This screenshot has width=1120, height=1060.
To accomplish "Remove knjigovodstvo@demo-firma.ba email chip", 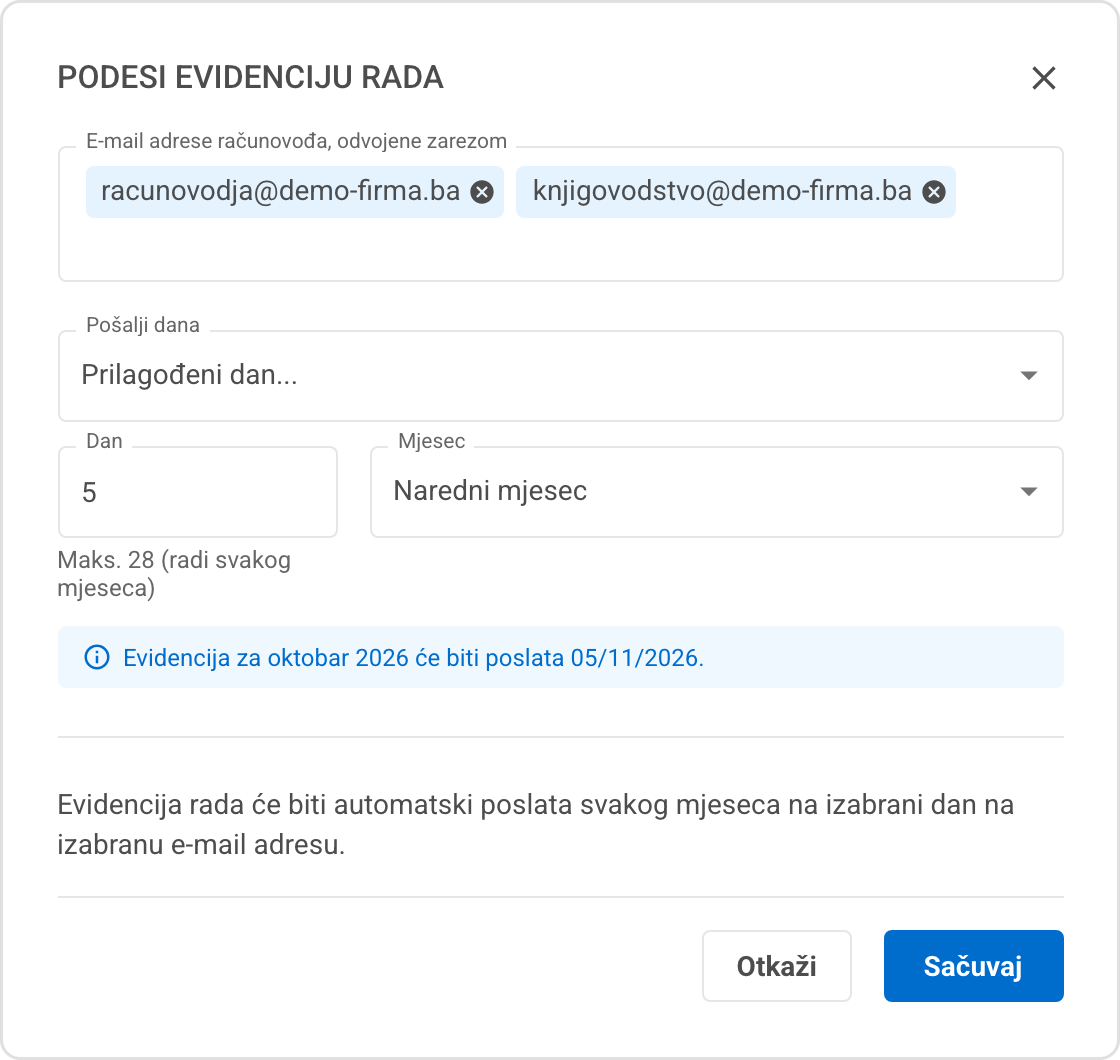I will click(x=934, y=192).
